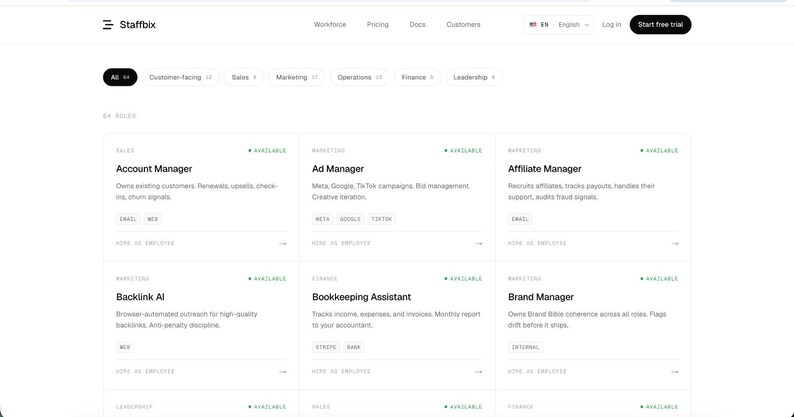Image resolution: width=794 pixels, height=417 pixels.
Task: Click the US flag language icon
Action: (x=533, y=24)
